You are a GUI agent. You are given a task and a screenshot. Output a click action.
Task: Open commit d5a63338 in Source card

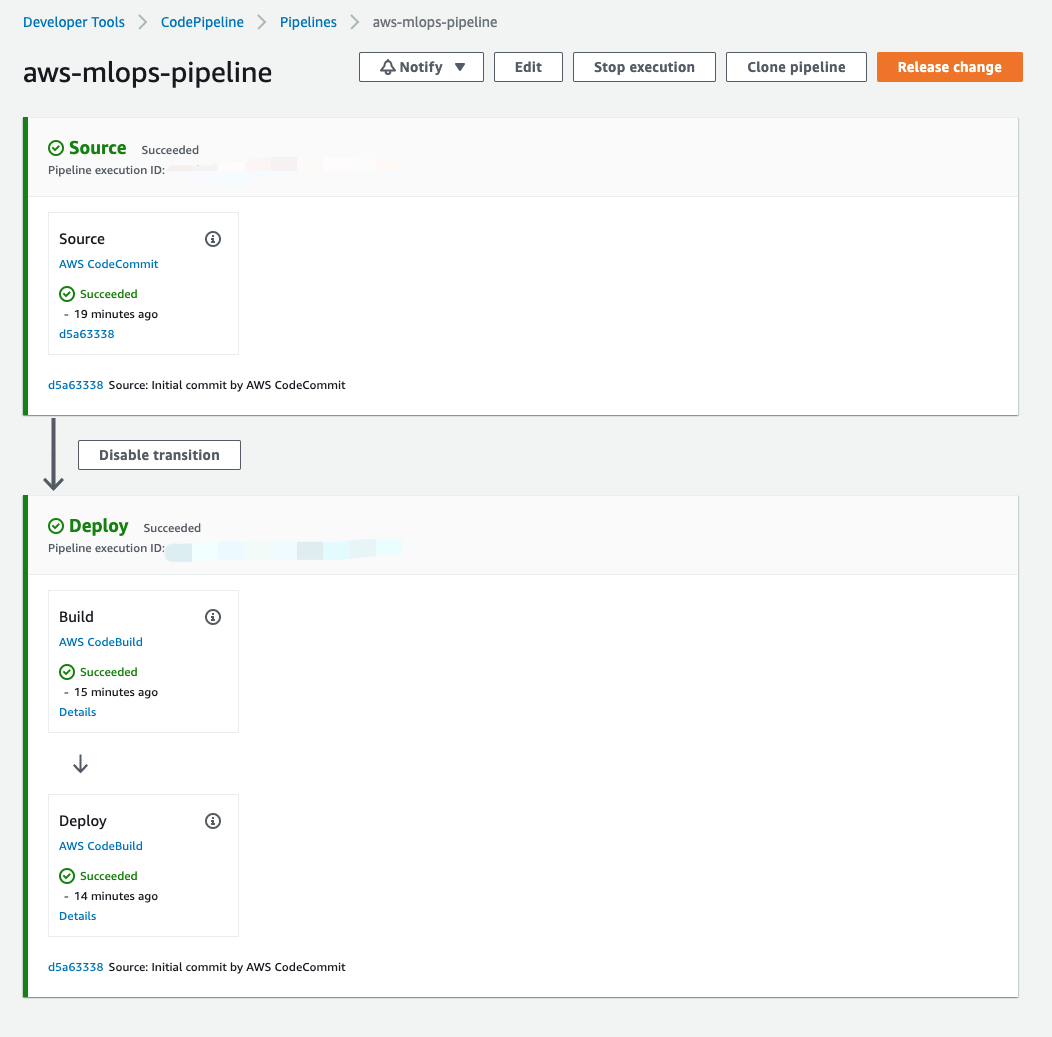click(x=87, y=334)
